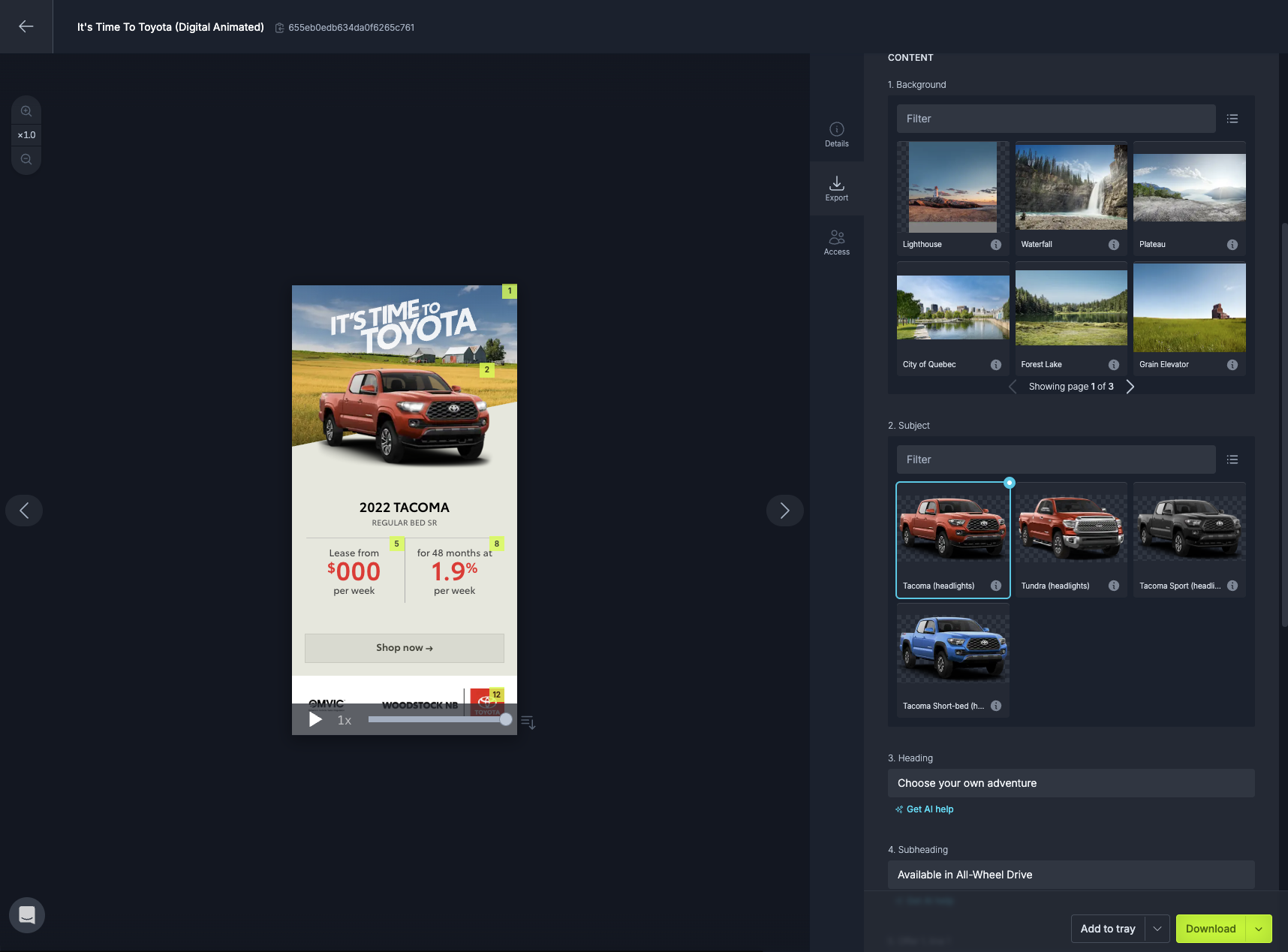1288x952 pixels.
Task: Open the Access panel icon
Action: click(837, 243)
